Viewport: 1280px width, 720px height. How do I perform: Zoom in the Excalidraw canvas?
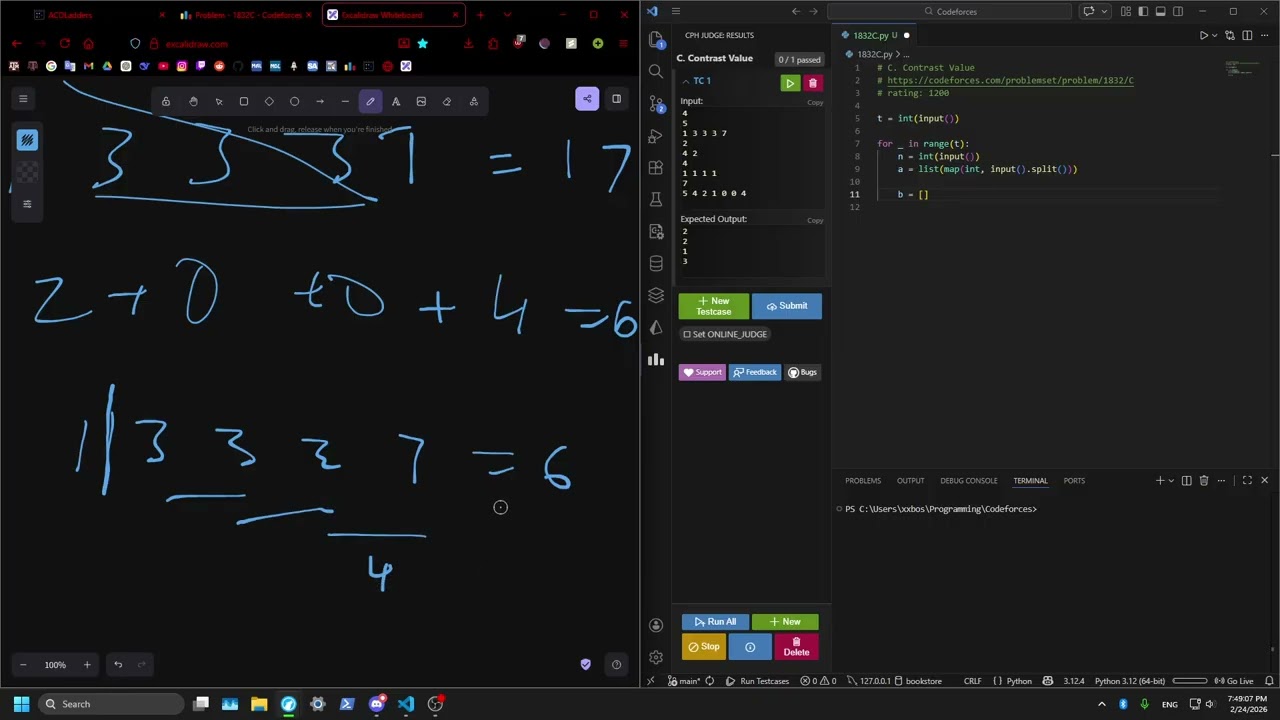[x=87, y=665]
